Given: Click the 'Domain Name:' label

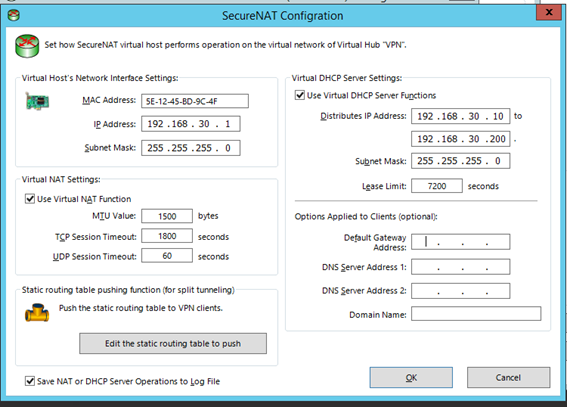Looking at the screenshot, I should tap(378, 315).
